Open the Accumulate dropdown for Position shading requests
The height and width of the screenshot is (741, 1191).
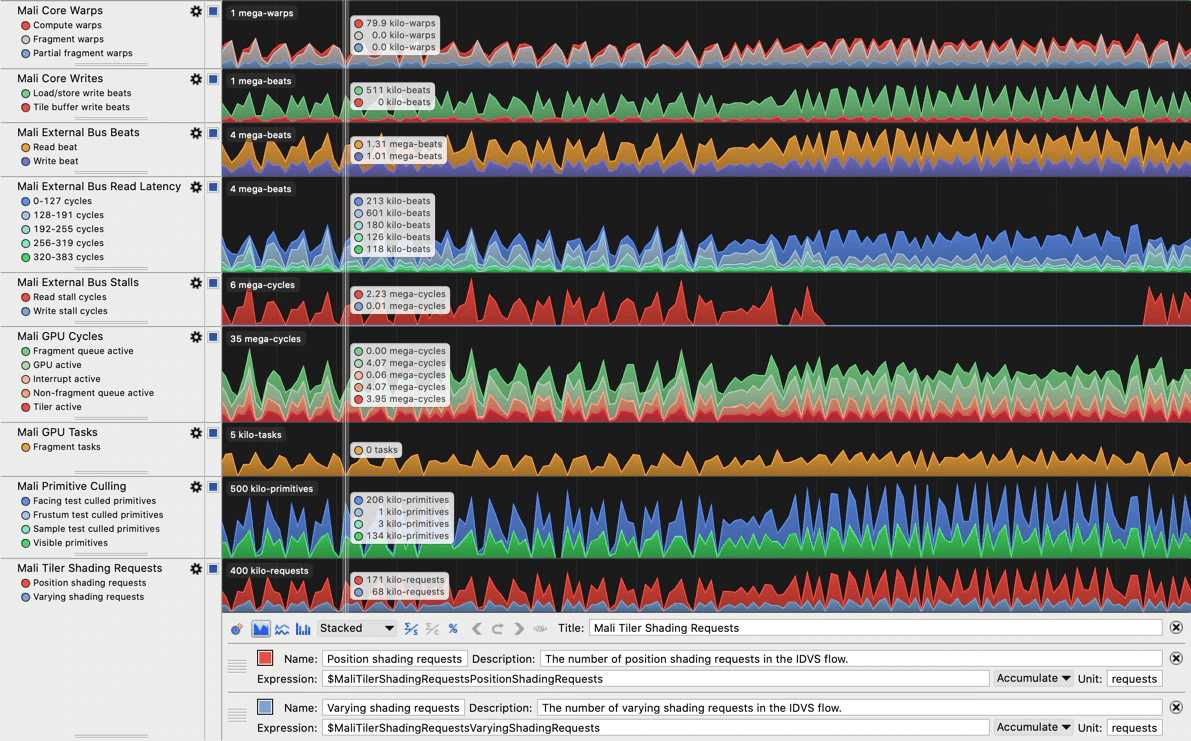[1033, 678]
